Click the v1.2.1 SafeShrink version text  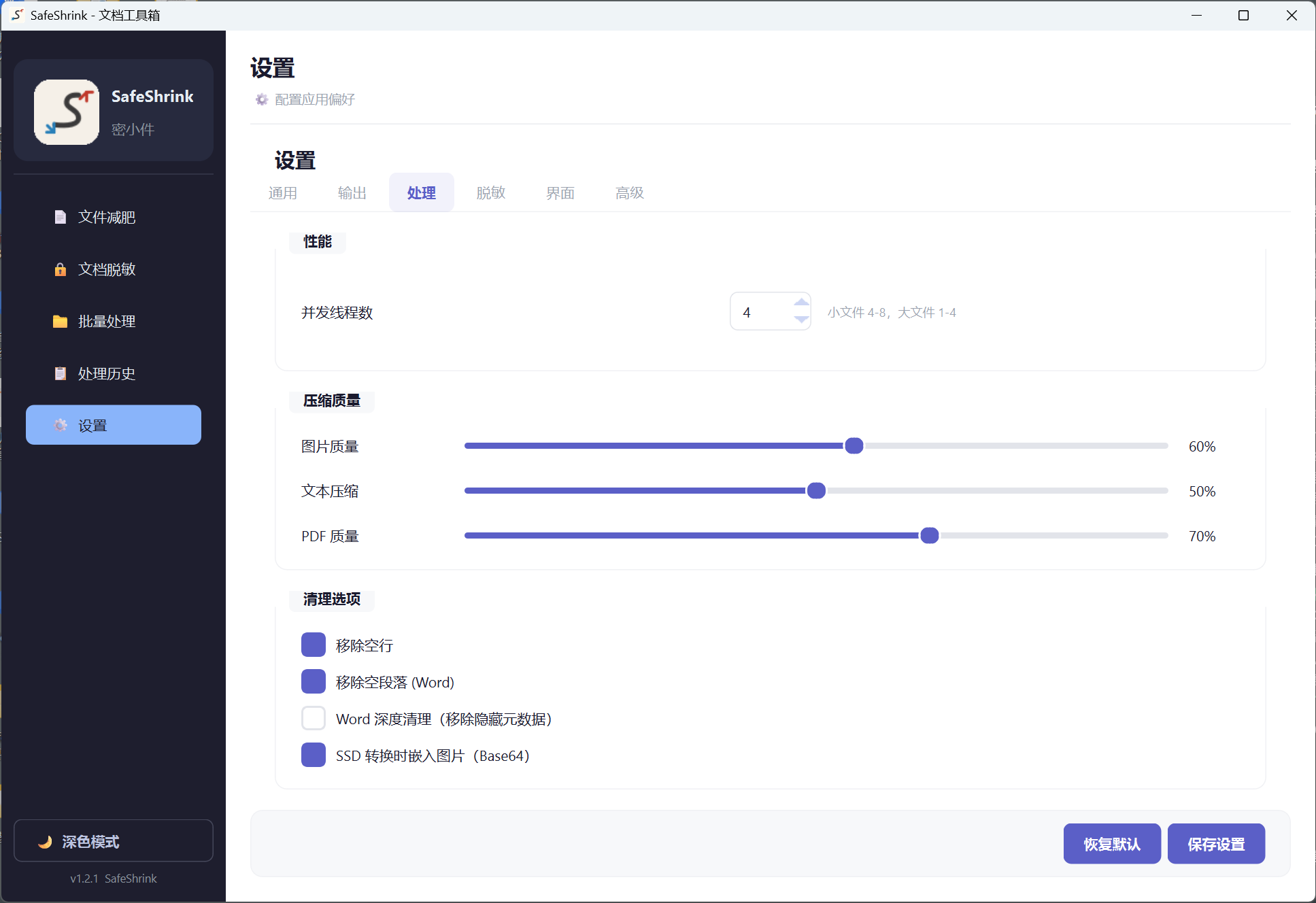[x=114, y=879]
